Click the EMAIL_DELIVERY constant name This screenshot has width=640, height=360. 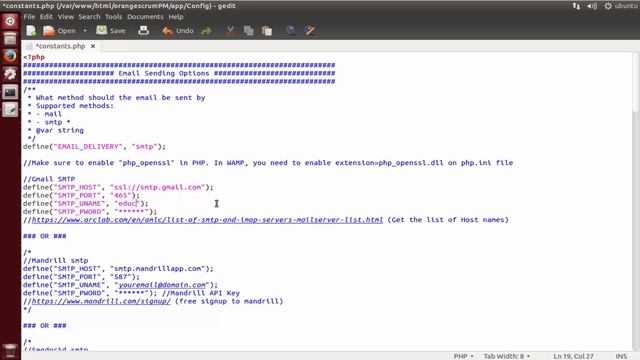(x=88, y=146)
